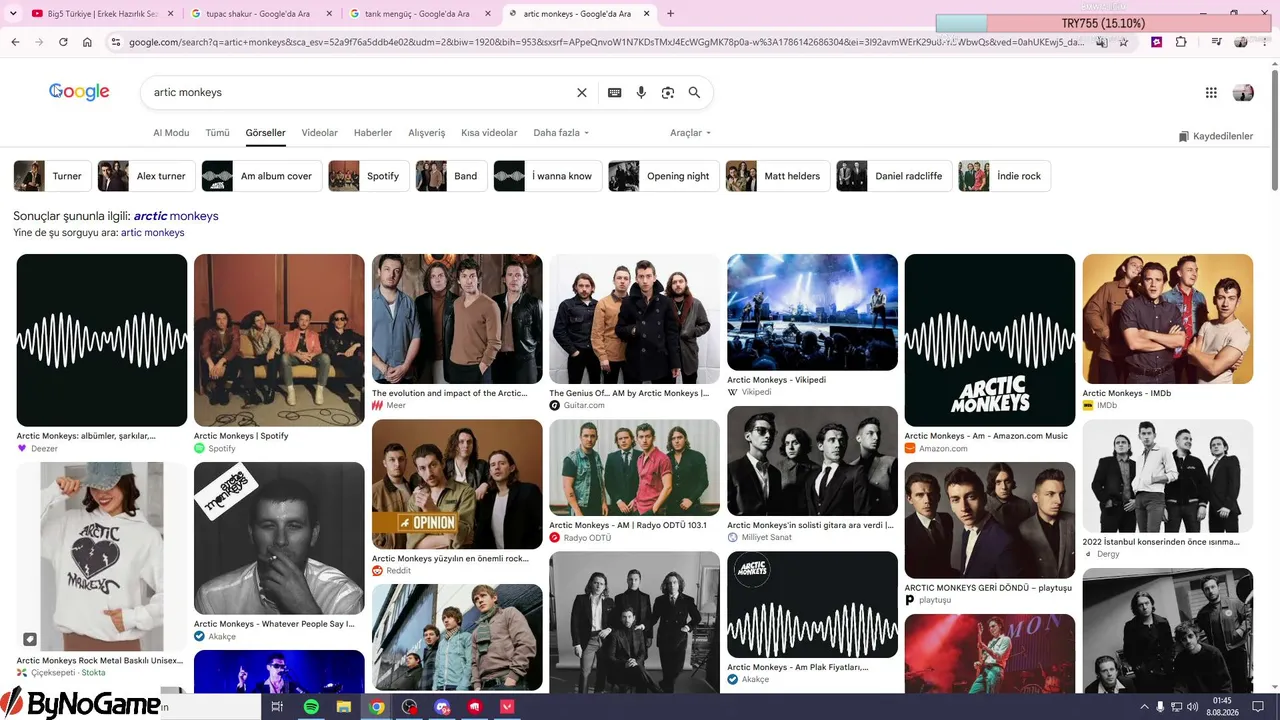
Task: Show hidden system tray icons
Action: (x=1142, y=707)
